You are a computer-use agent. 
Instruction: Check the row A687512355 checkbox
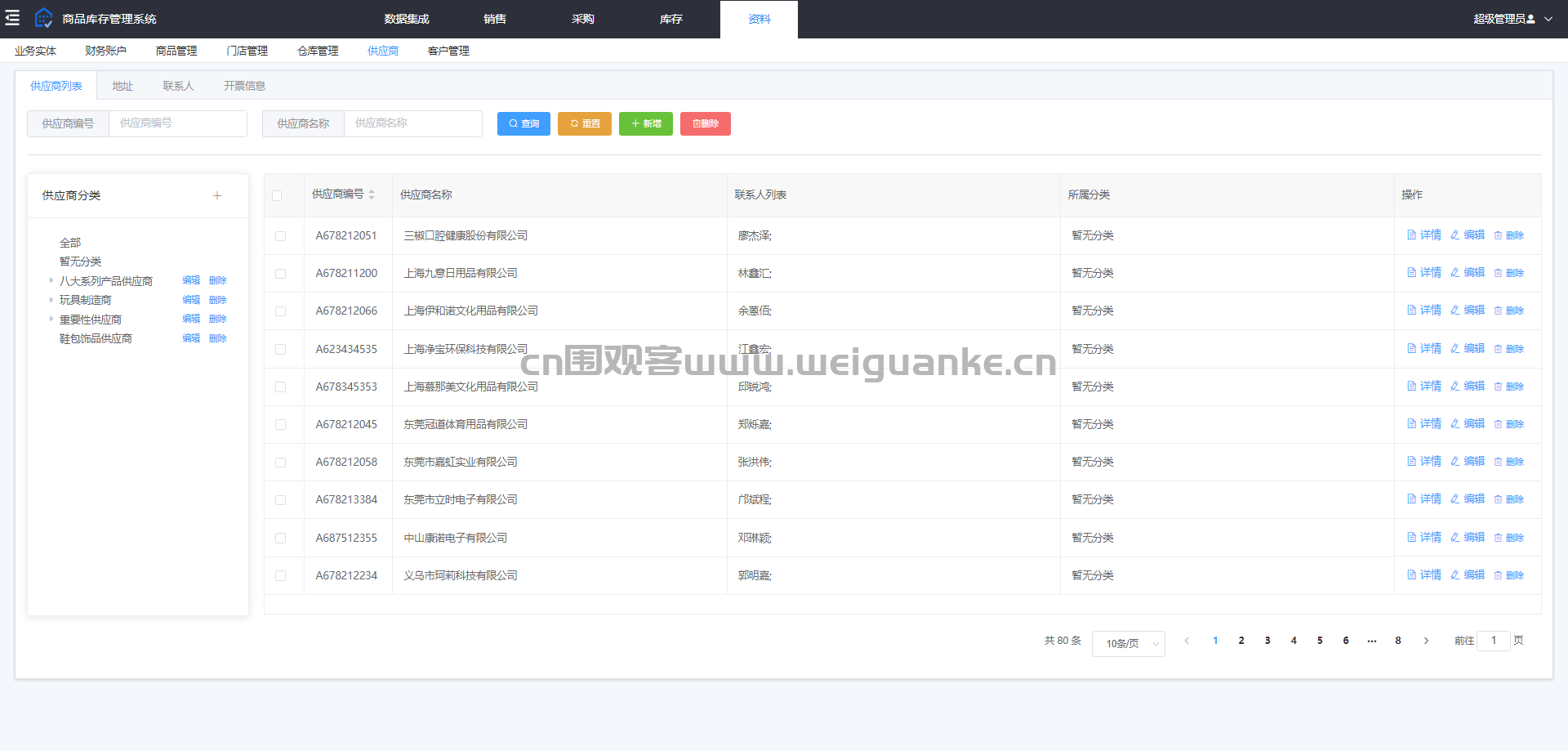280,539
